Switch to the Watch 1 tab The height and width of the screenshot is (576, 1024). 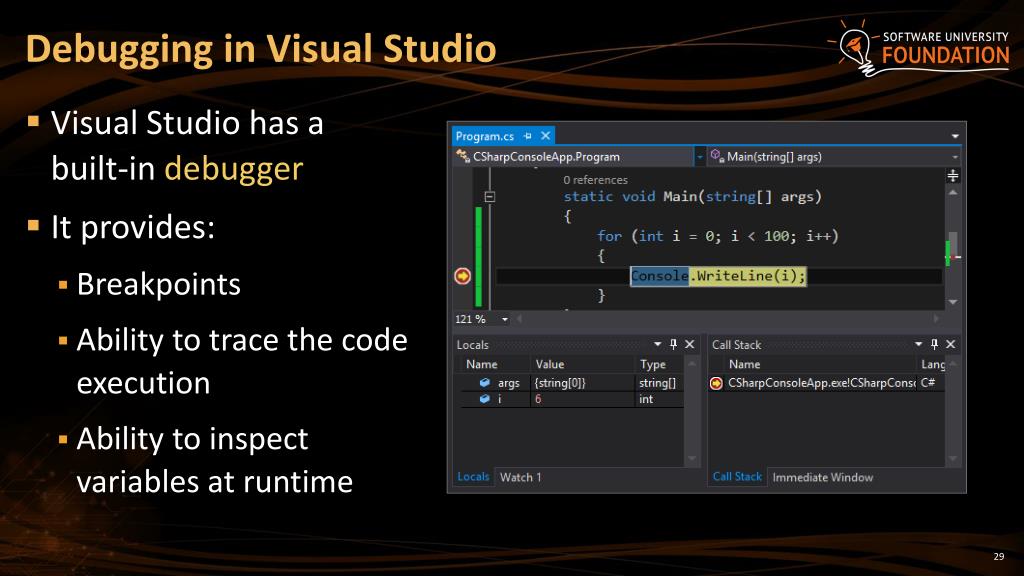click(520, 477)
